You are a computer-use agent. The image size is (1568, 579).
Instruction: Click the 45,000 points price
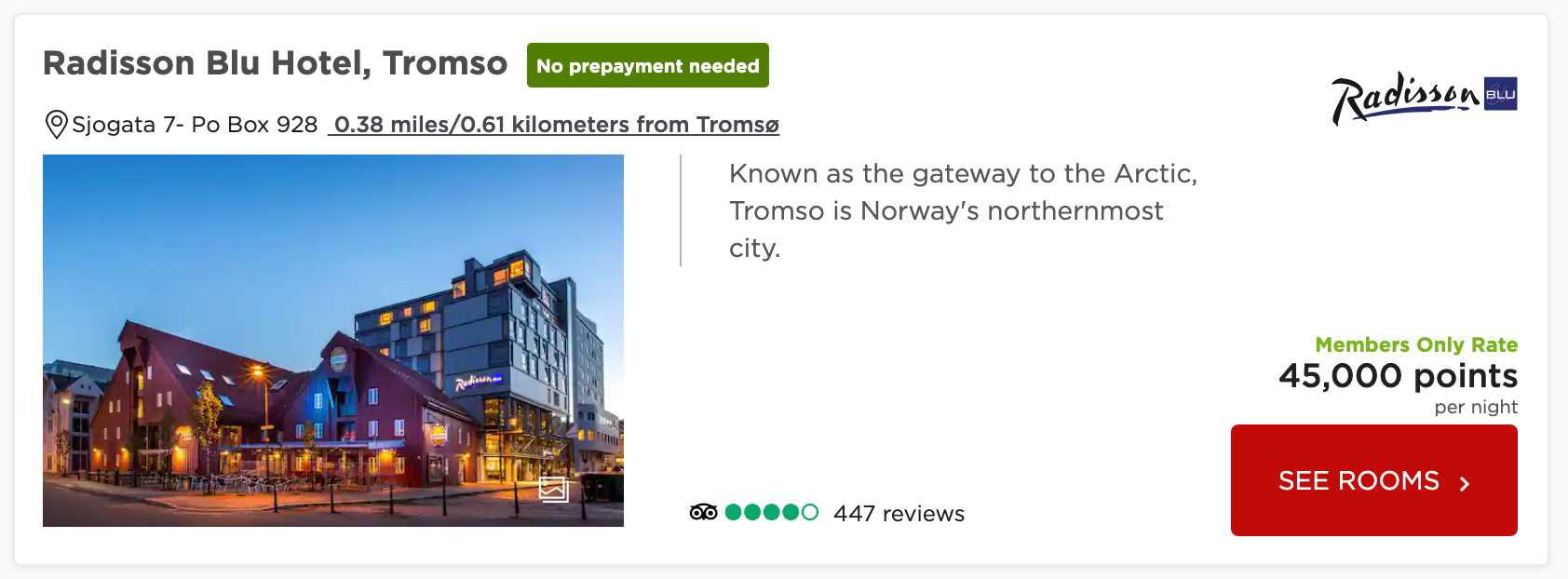click(x=1397, y=376)
